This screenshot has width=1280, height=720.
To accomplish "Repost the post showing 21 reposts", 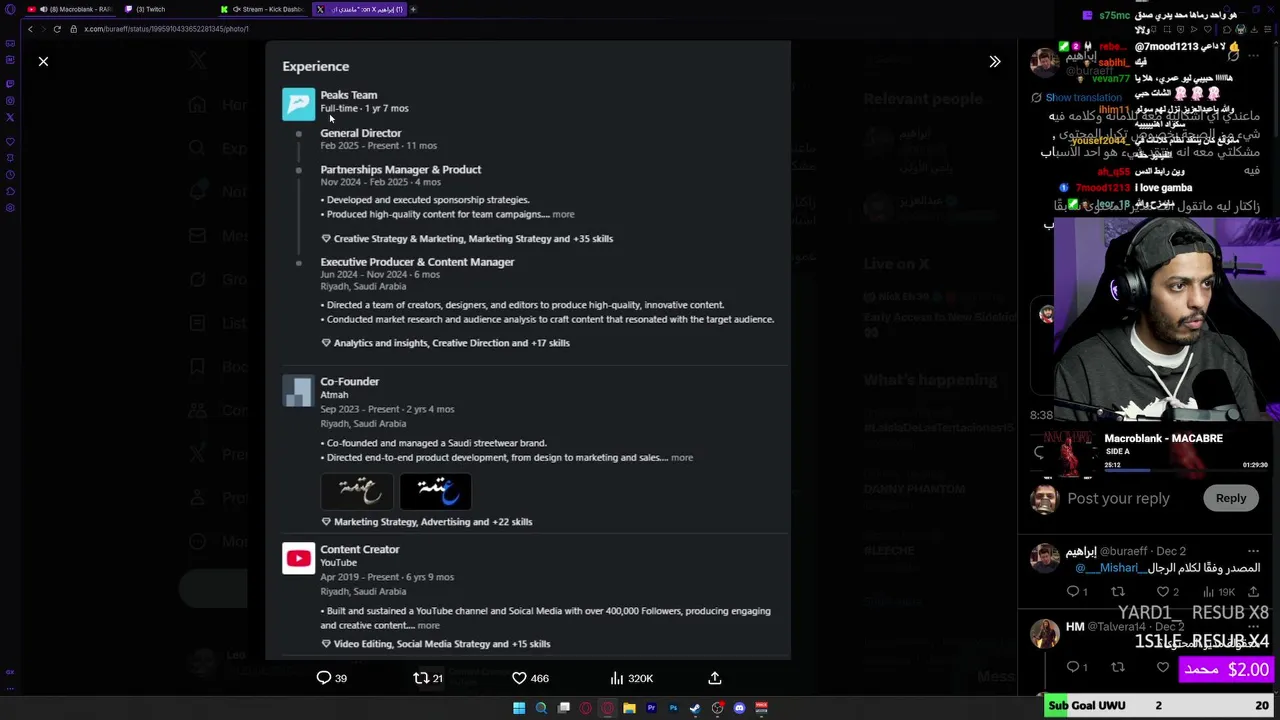I will pyautogui.click(x=428, y=678).
